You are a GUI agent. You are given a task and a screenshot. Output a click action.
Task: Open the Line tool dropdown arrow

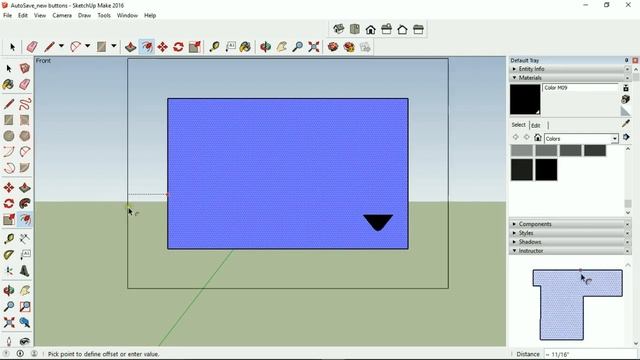coord(61,46)
